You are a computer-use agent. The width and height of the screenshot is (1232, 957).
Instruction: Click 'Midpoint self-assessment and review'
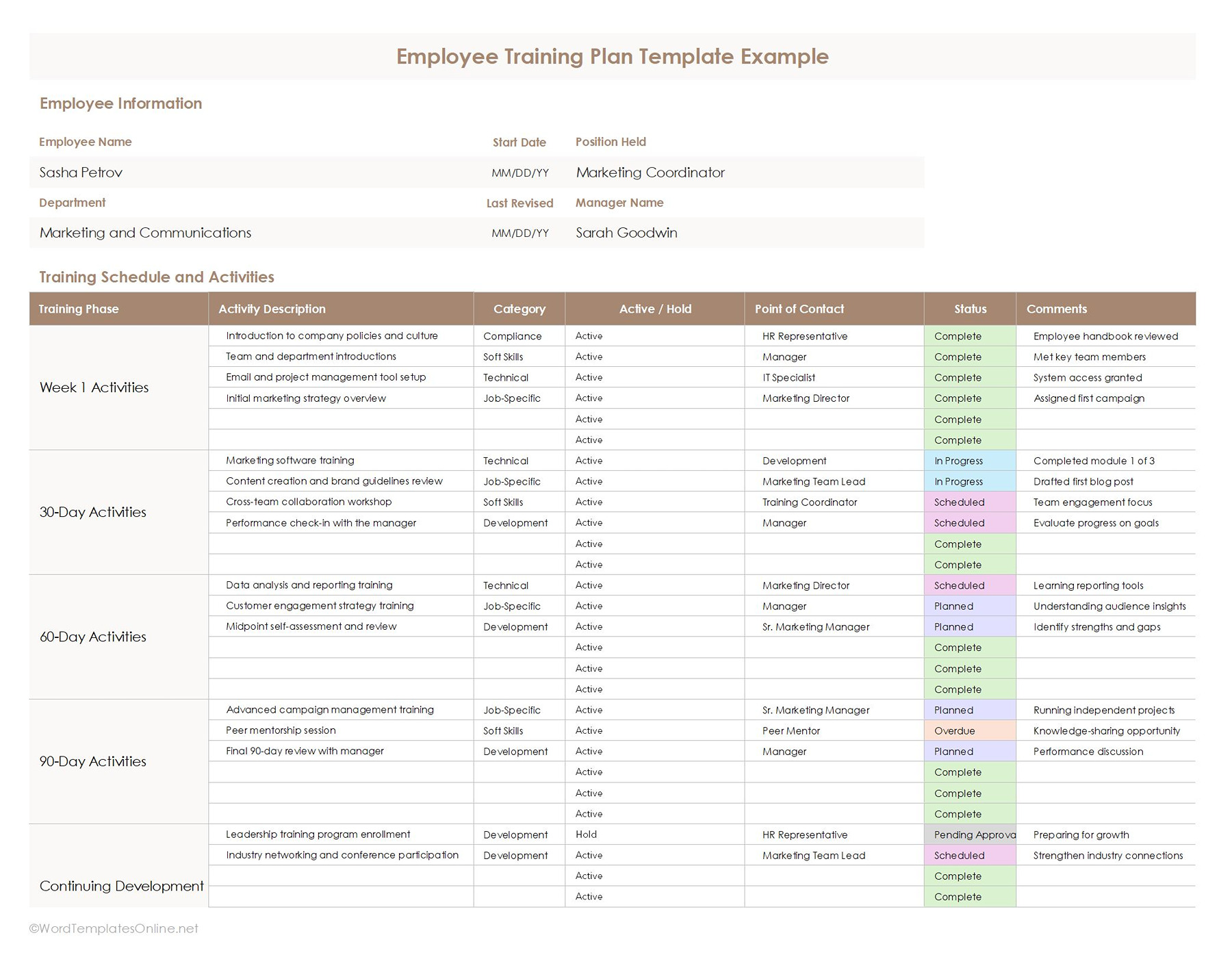point(311,626)
